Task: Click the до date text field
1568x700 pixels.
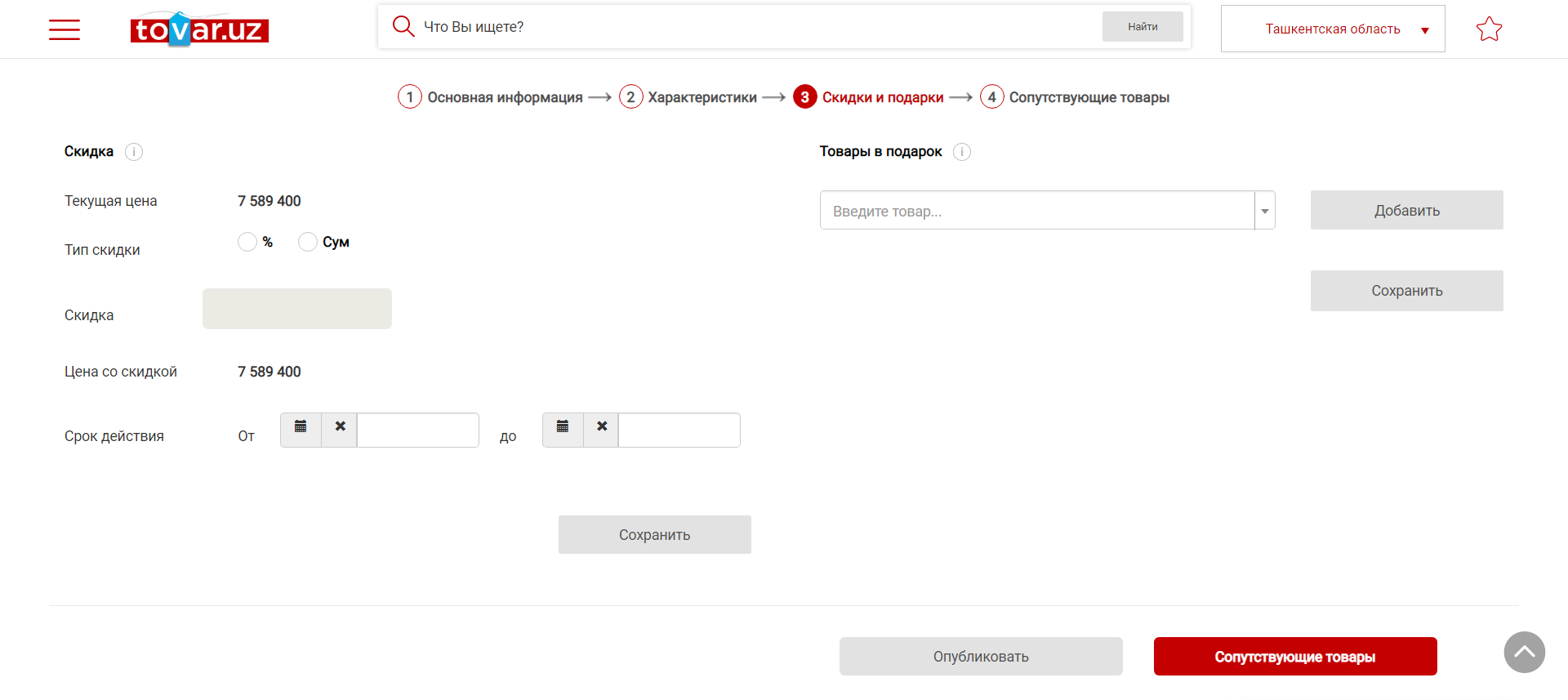Action: point(679,430)
